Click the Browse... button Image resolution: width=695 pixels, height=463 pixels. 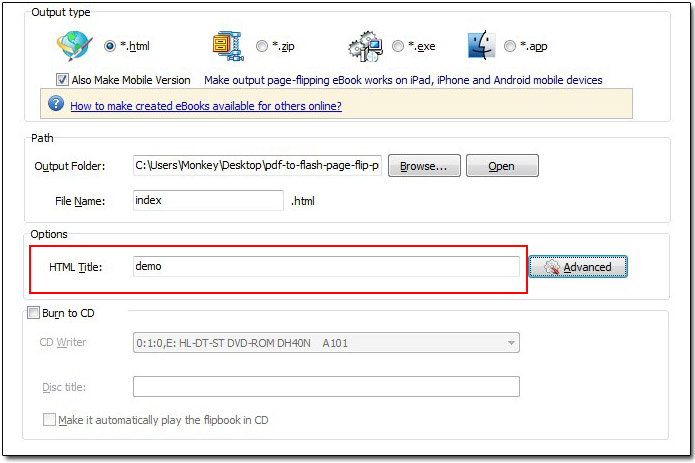[x=424, y=166]
